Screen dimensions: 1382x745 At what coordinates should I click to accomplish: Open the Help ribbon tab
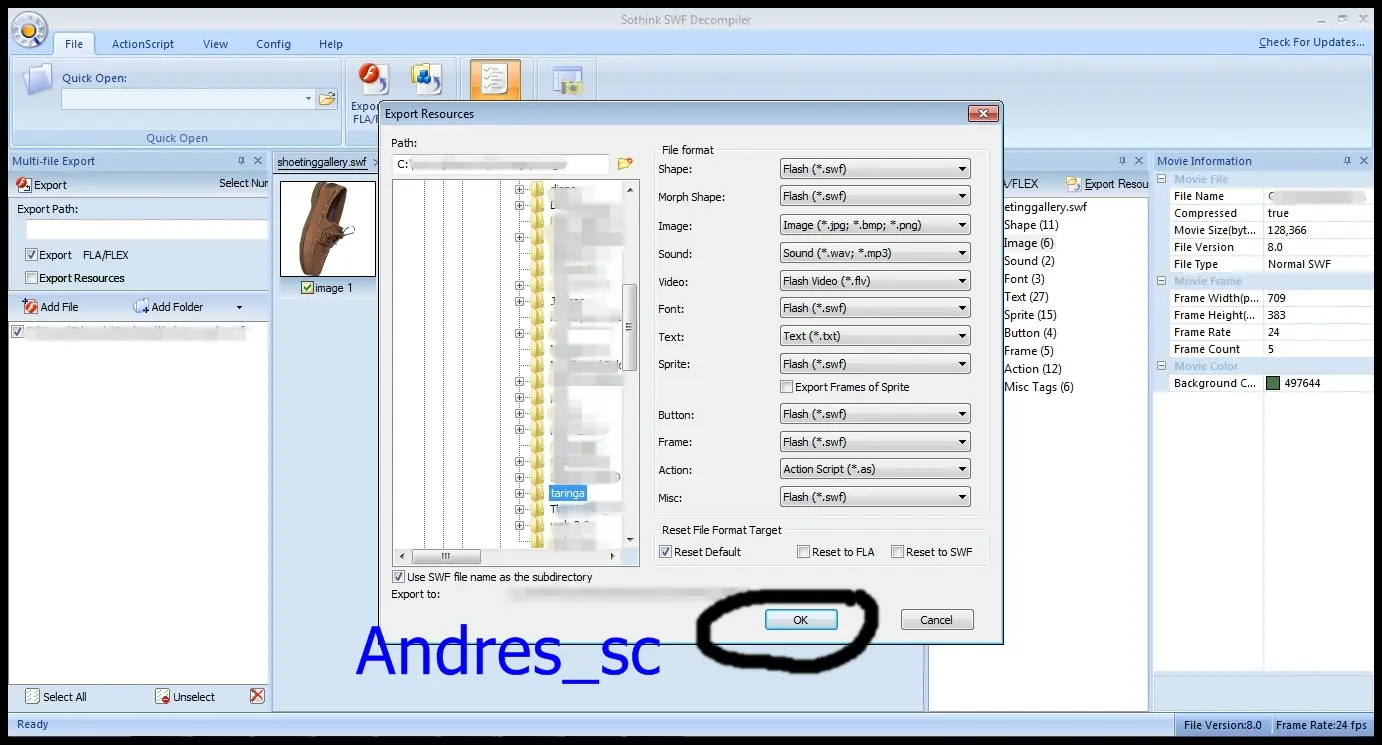click(x=331, y=44)
